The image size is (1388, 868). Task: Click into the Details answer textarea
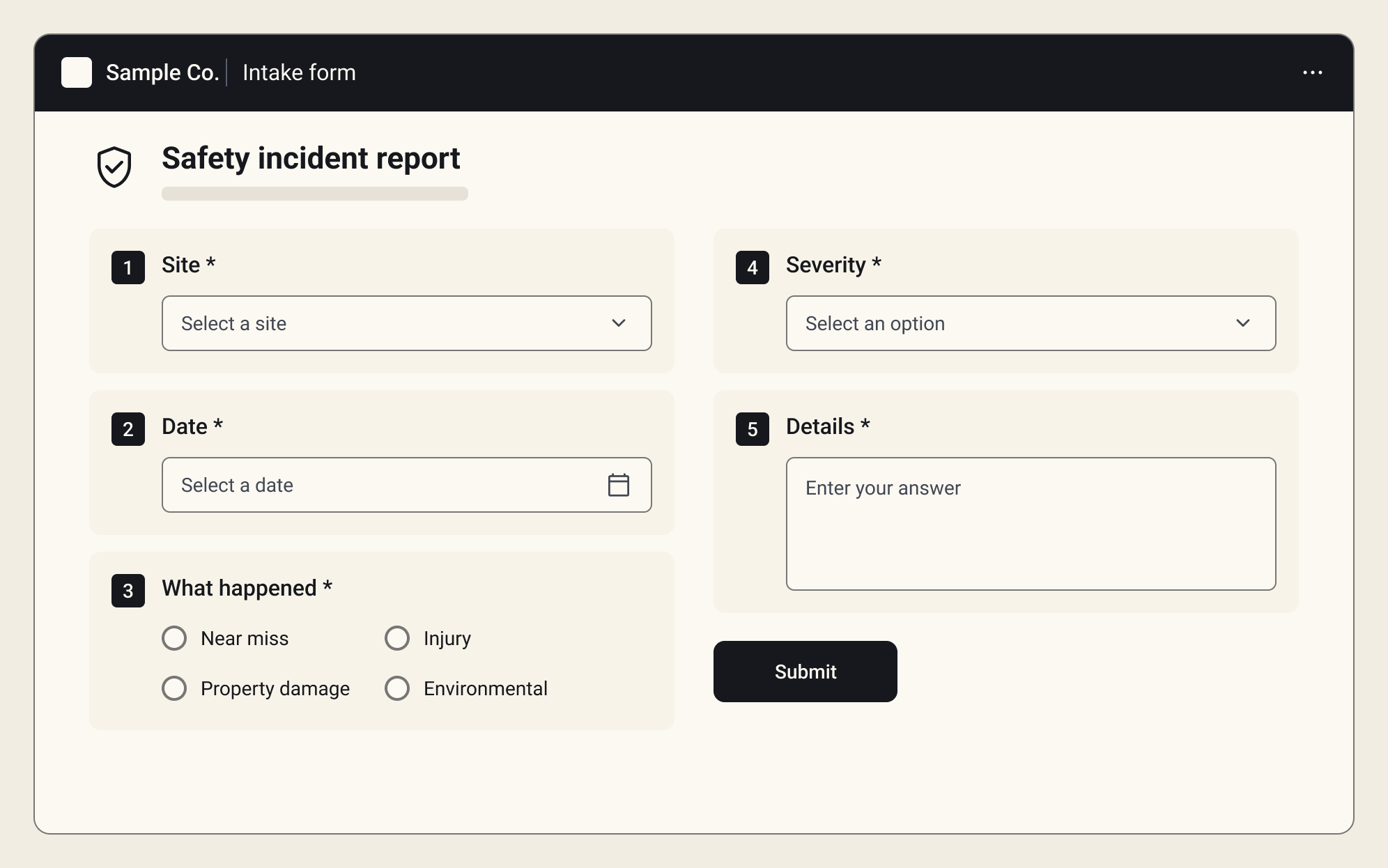1031,524
